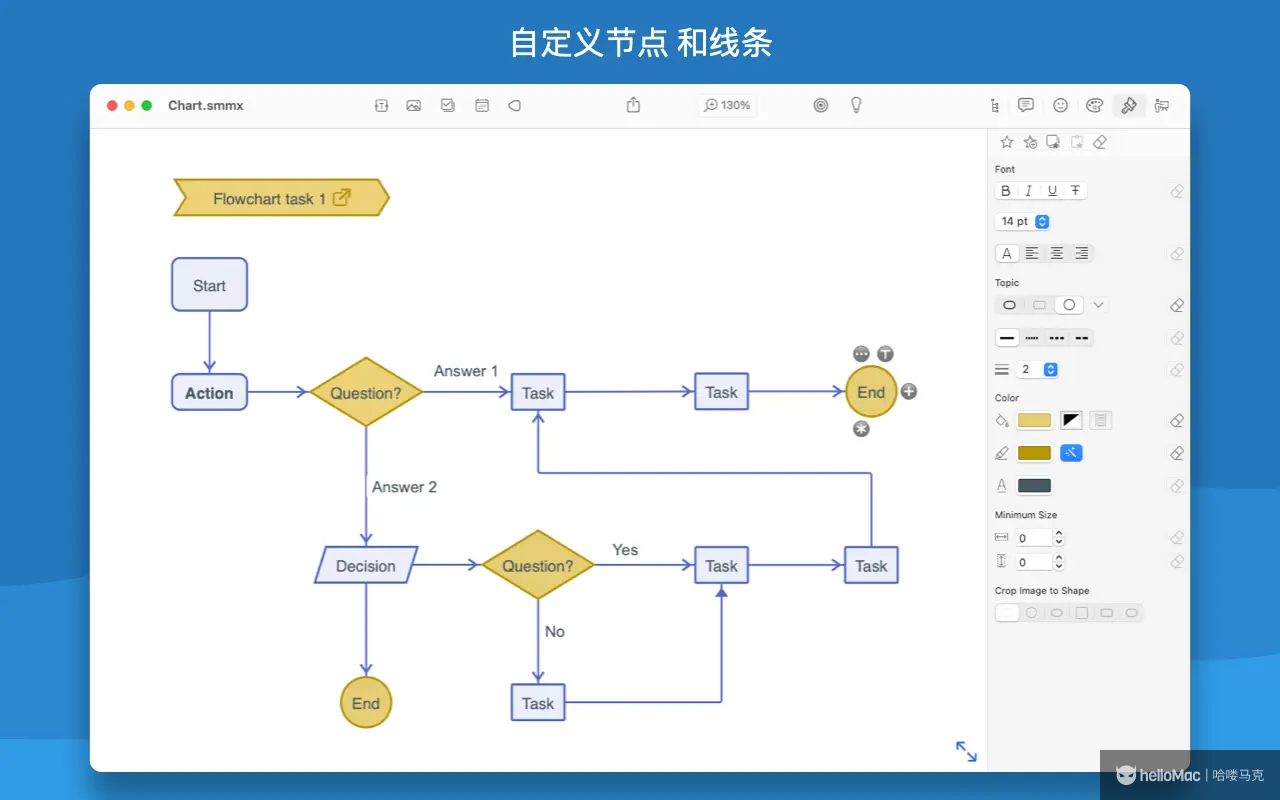Open the comment notes panel icon

click(x=1026, y=105)
